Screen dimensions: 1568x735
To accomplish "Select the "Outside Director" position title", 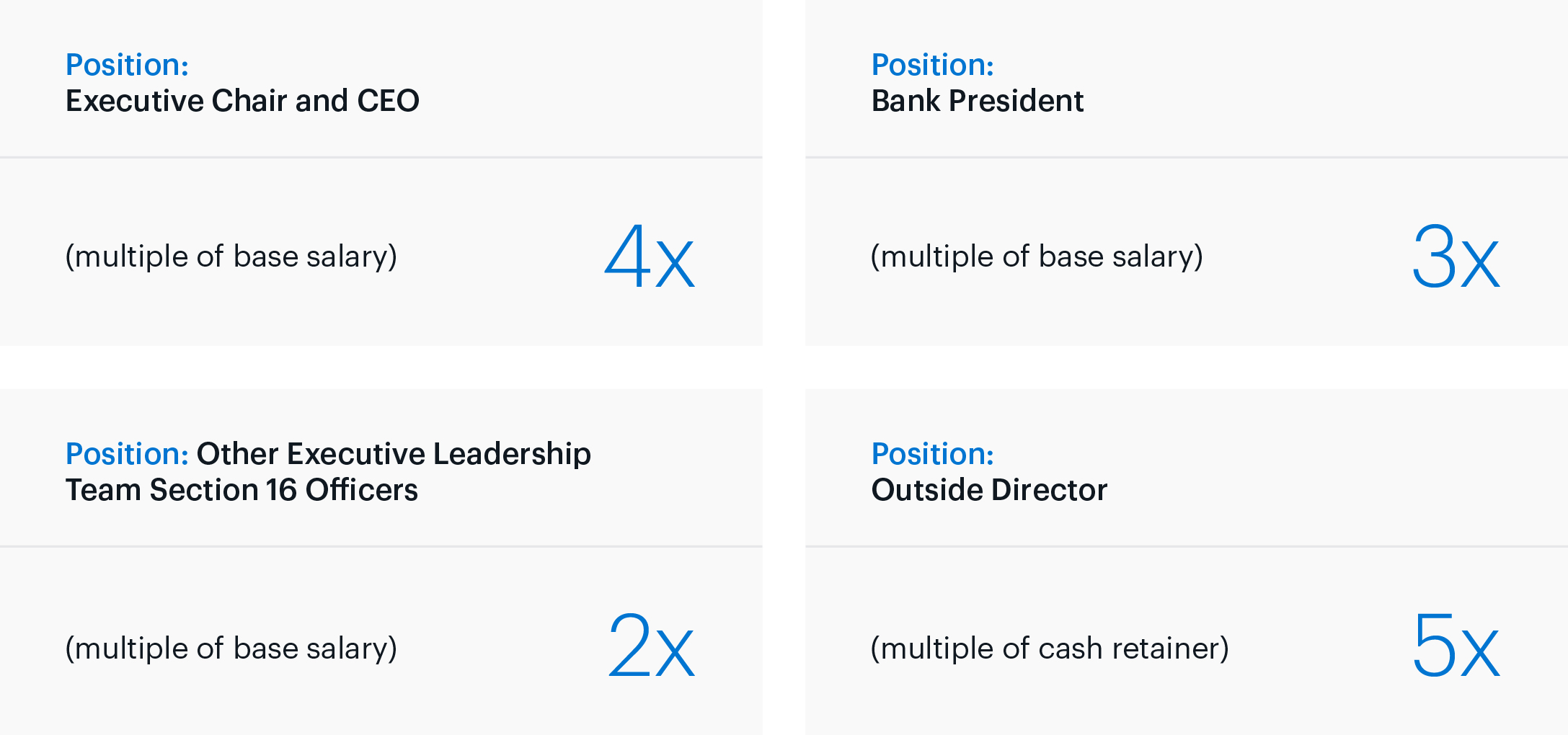I will [989, 490].
